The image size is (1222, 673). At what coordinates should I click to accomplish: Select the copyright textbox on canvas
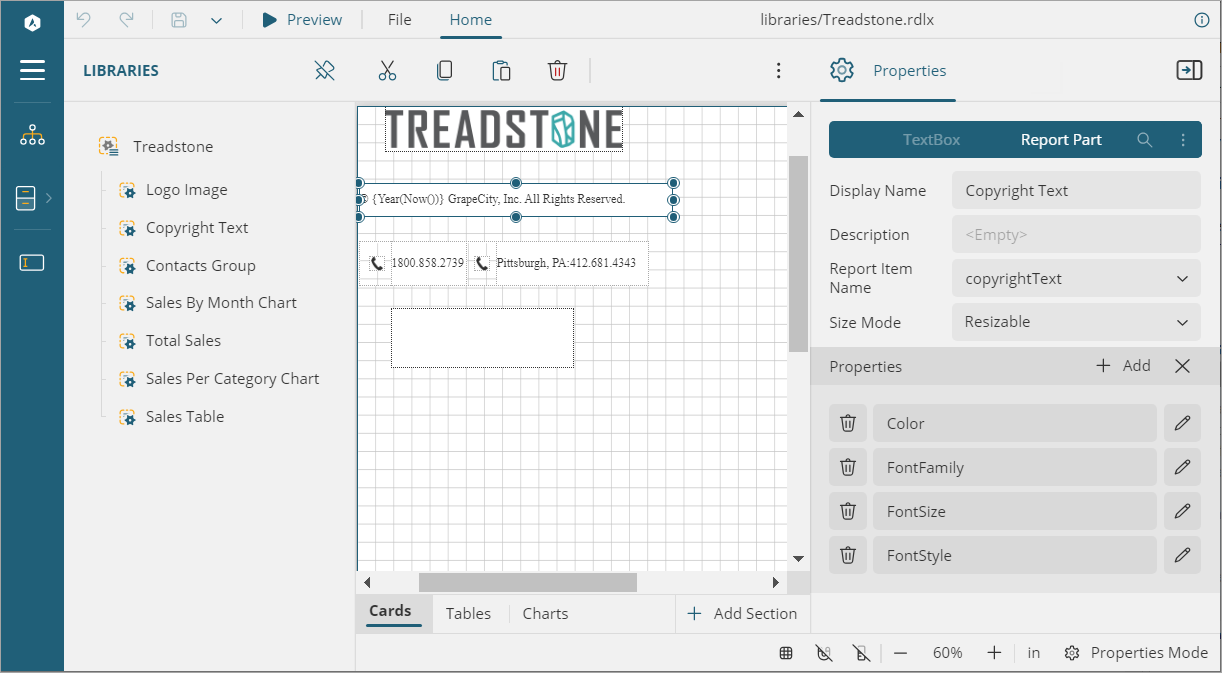pyautogui.click(x=516, y=199)
